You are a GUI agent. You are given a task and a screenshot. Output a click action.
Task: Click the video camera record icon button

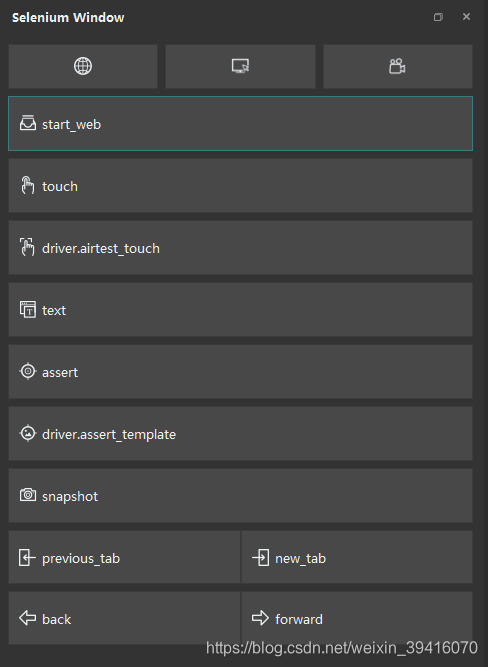[398, 66]
